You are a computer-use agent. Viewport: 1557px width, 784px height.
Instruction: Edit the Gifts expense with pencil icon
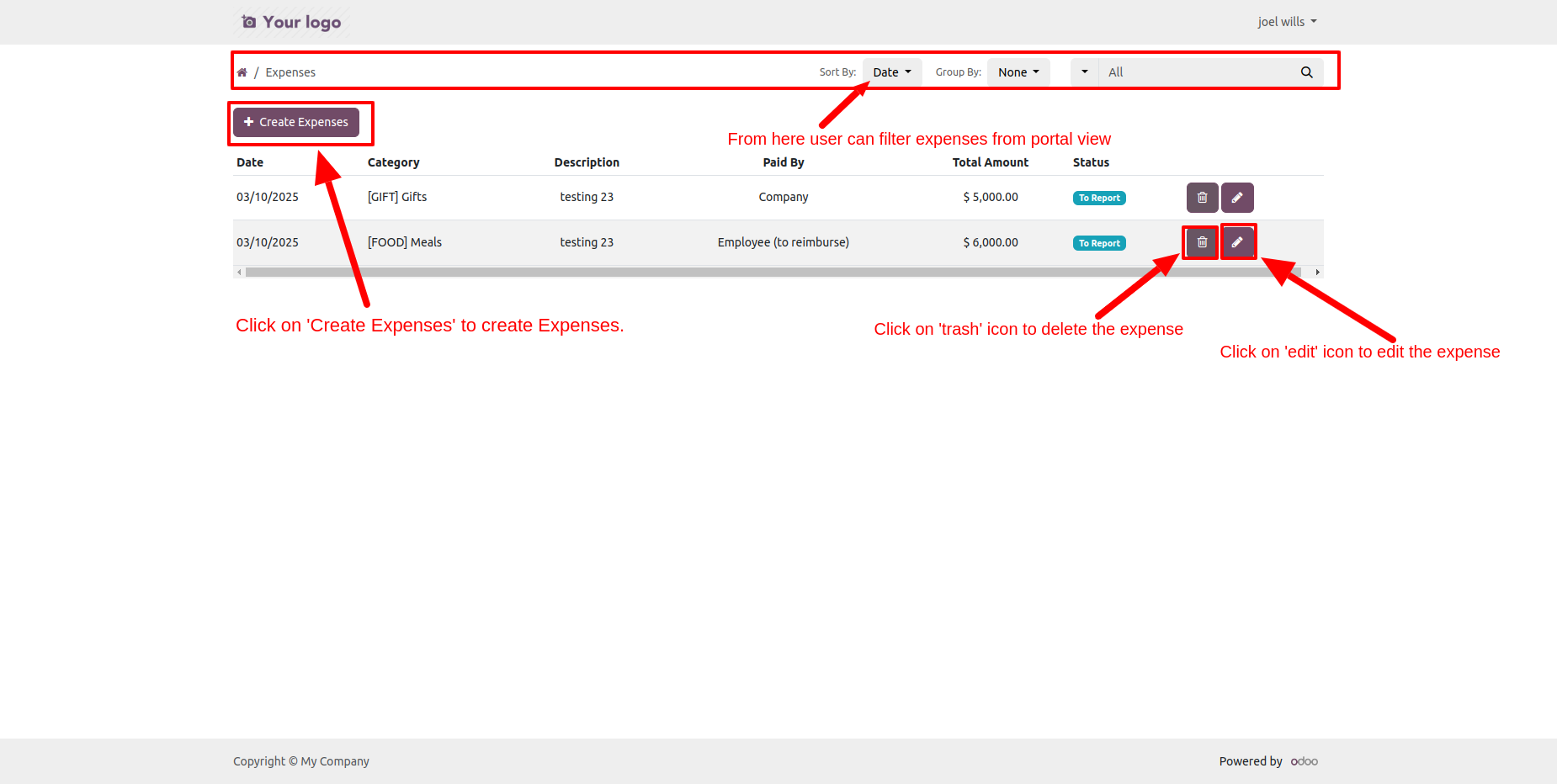(1237, 198)
